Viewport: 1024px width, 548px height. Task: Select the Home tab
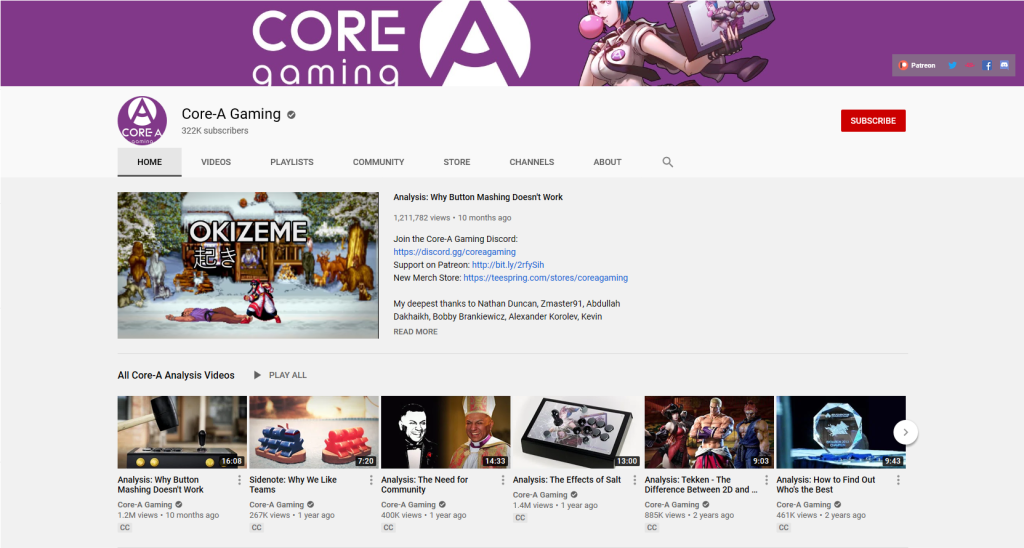(x=150, y=162)
